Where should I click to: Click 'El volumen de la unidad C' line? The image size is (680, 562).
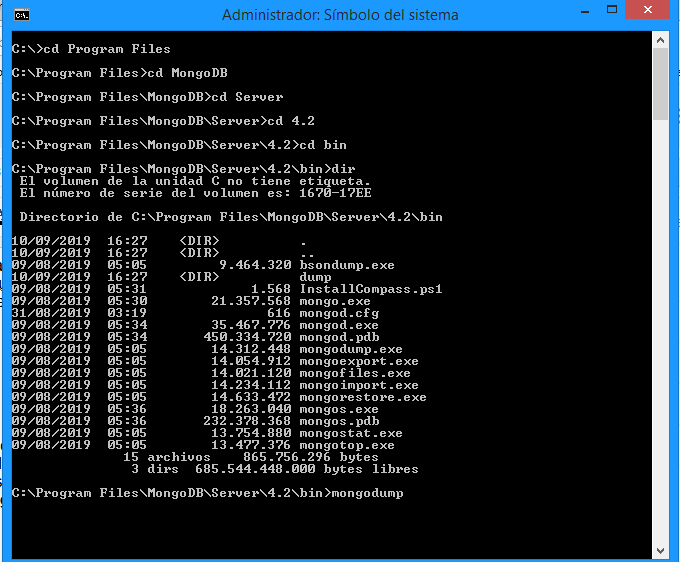coord(195,181)
